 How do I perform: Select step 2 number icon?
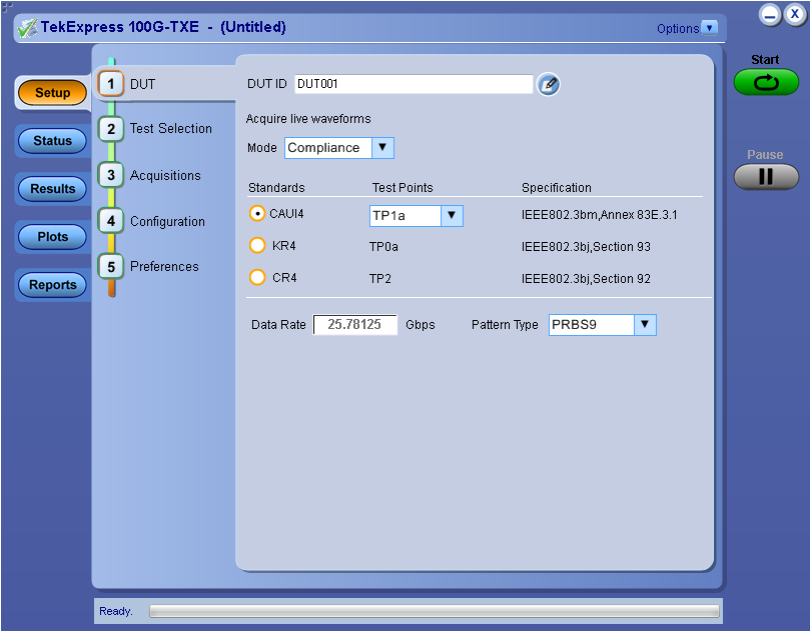click(x=113, y=129)
